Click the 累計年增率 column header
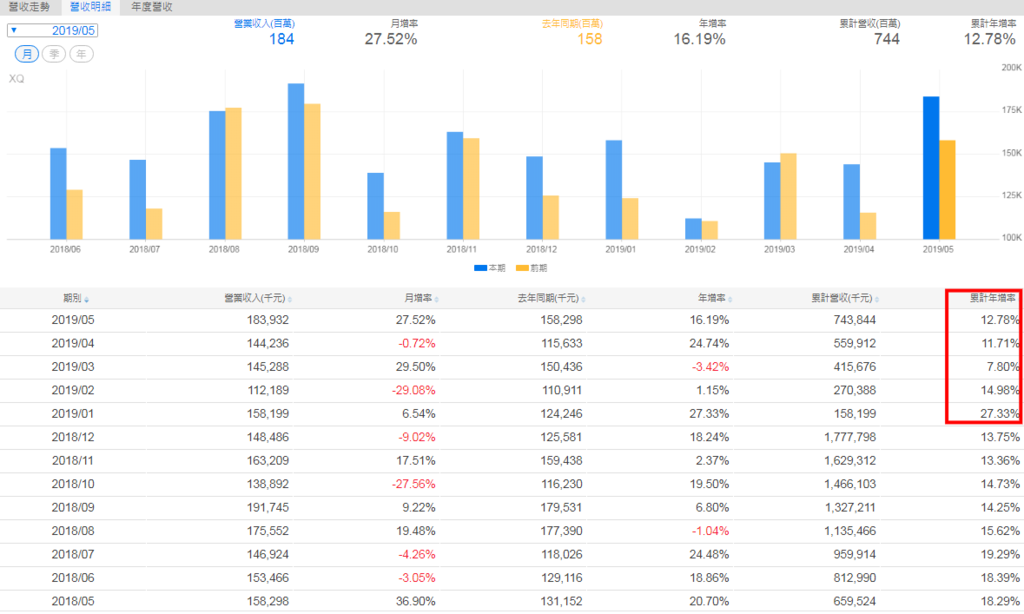 tap(993, 298)
